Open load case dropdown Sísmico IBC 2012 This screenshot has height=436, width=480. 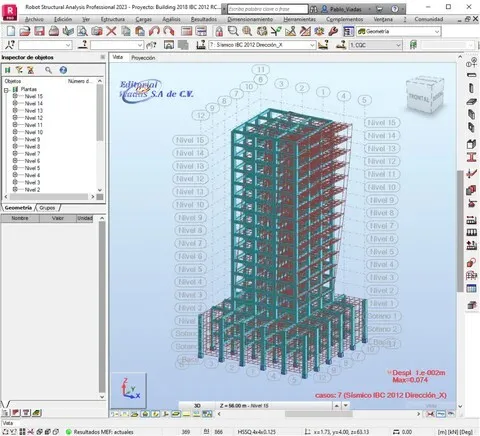pos(262,45)
